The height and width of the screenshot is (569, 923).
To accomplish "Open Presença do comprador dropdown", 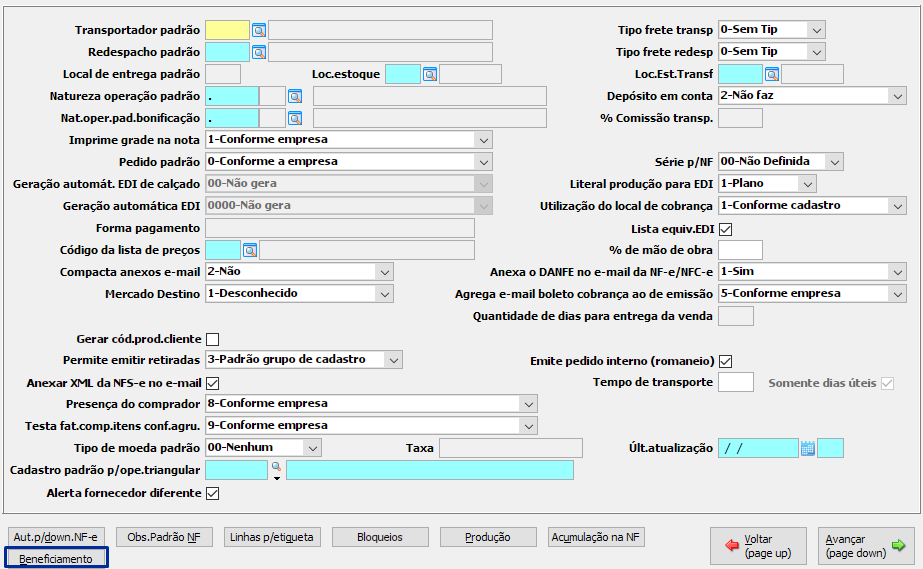I will pyautogui.click(x=528, y=404).
